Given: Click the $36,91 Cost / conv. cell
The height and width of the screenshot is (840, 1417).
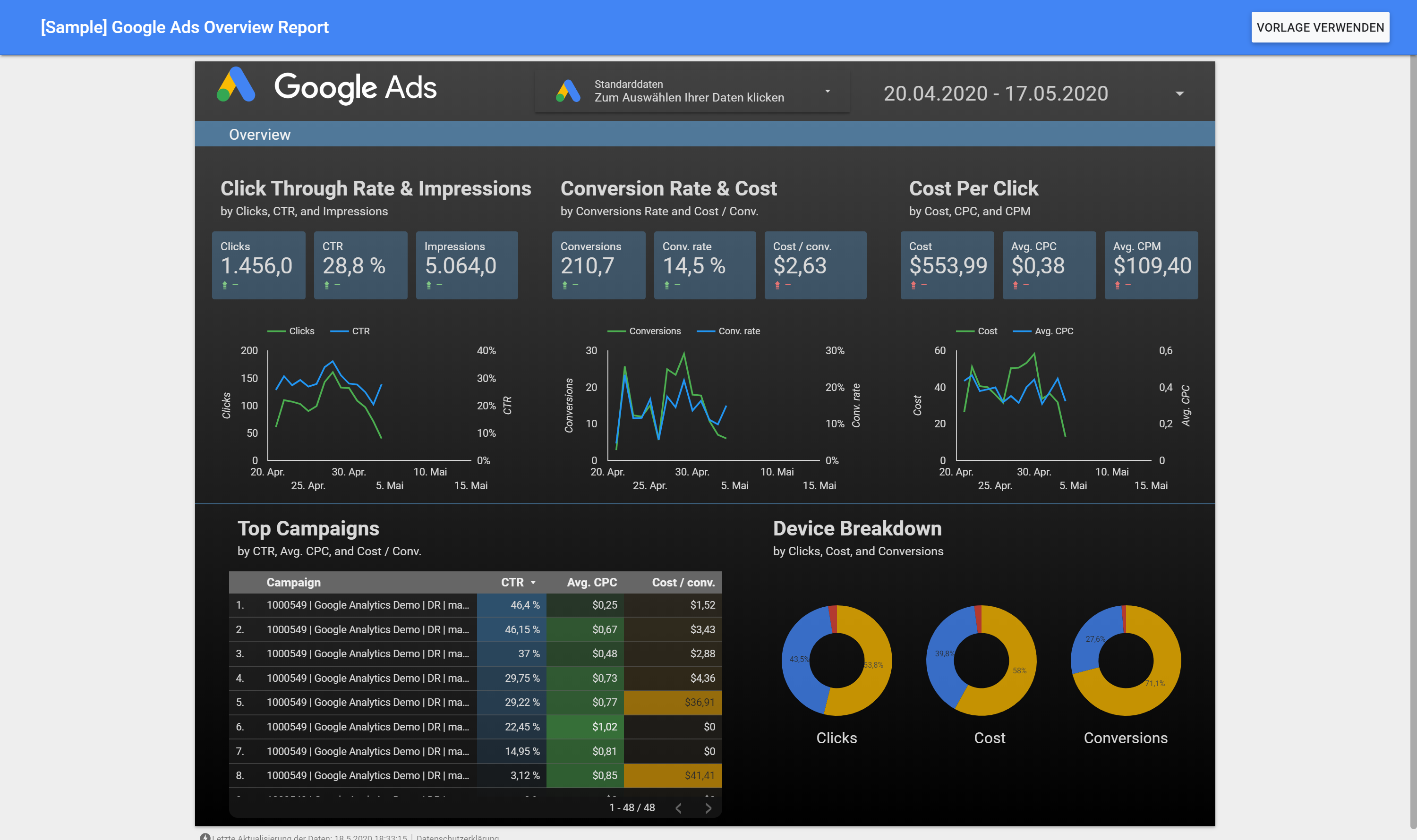Looking at the screenshot, I should pyautogui.click(x=673, y=703).
